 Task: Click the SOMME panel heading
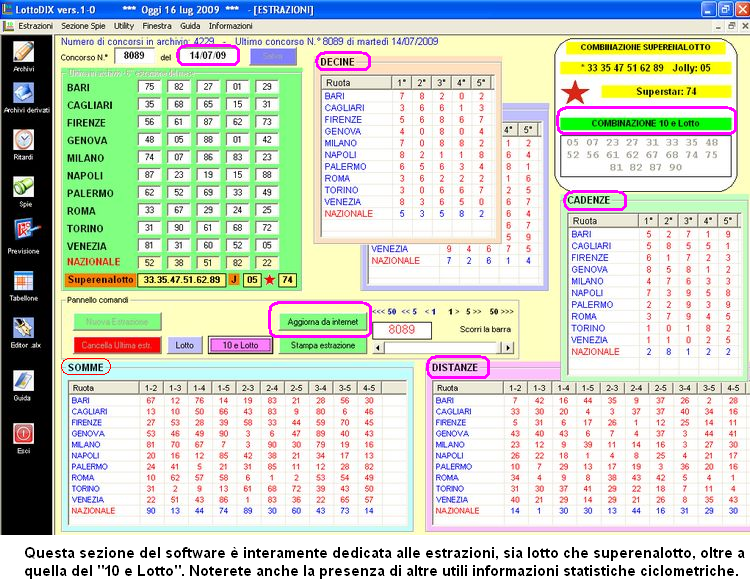pos(86,367)
